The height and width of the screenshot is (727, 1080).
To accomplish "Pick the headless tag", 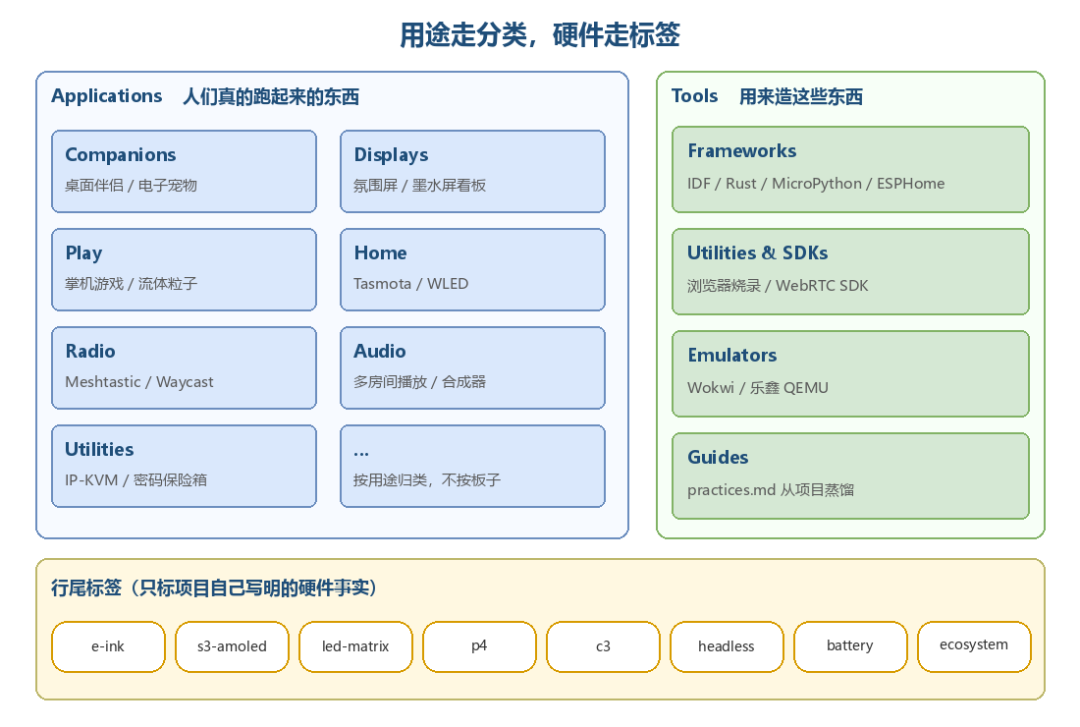I will click(727, 646).
